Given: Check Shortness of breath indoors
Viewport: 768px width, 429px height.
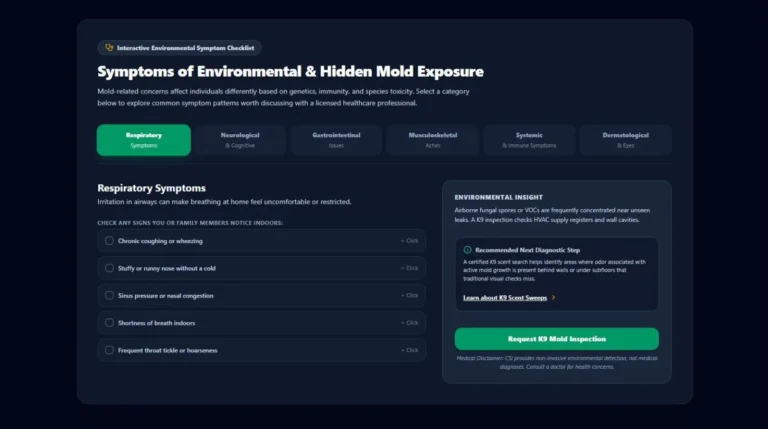Looking at the screenshot, I should tap(109, 323).
